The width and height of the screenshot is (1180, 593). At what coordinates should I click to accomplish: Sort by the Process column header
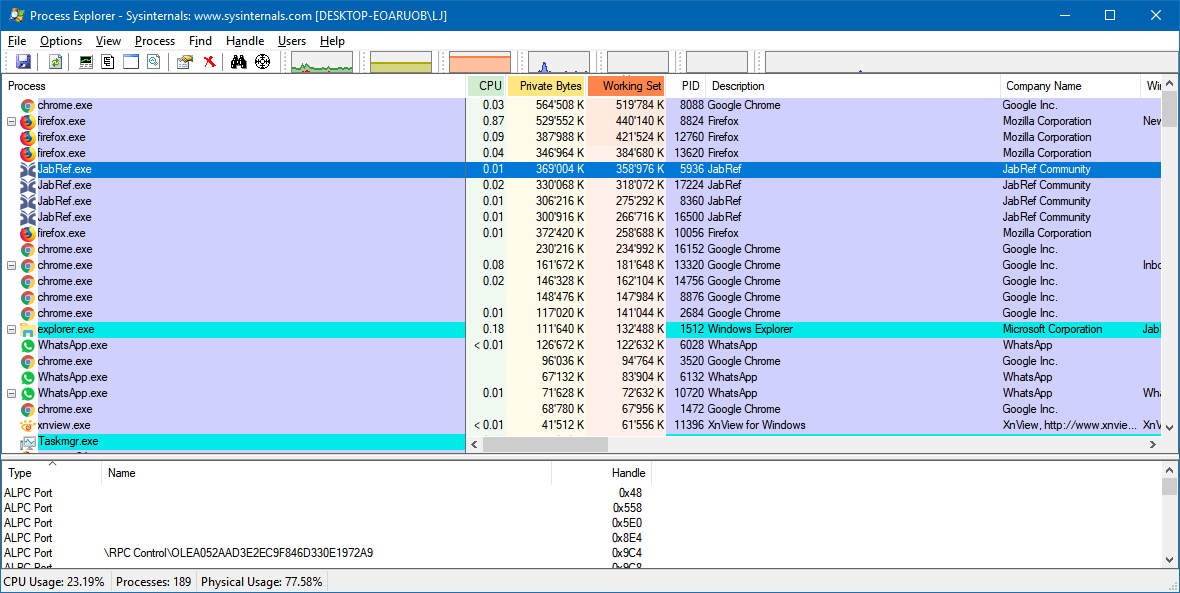coord(233,86)
